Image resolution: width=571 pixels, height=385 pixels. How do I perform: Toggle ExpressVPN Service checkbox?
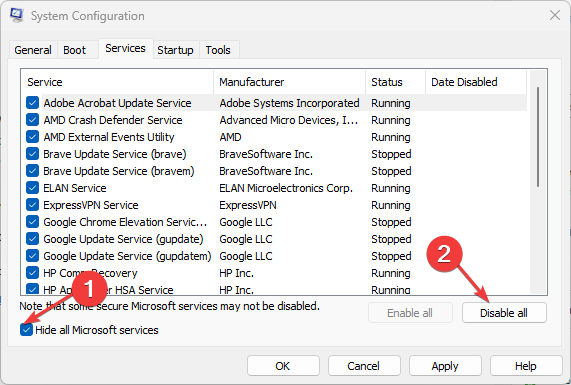[32, 205]
